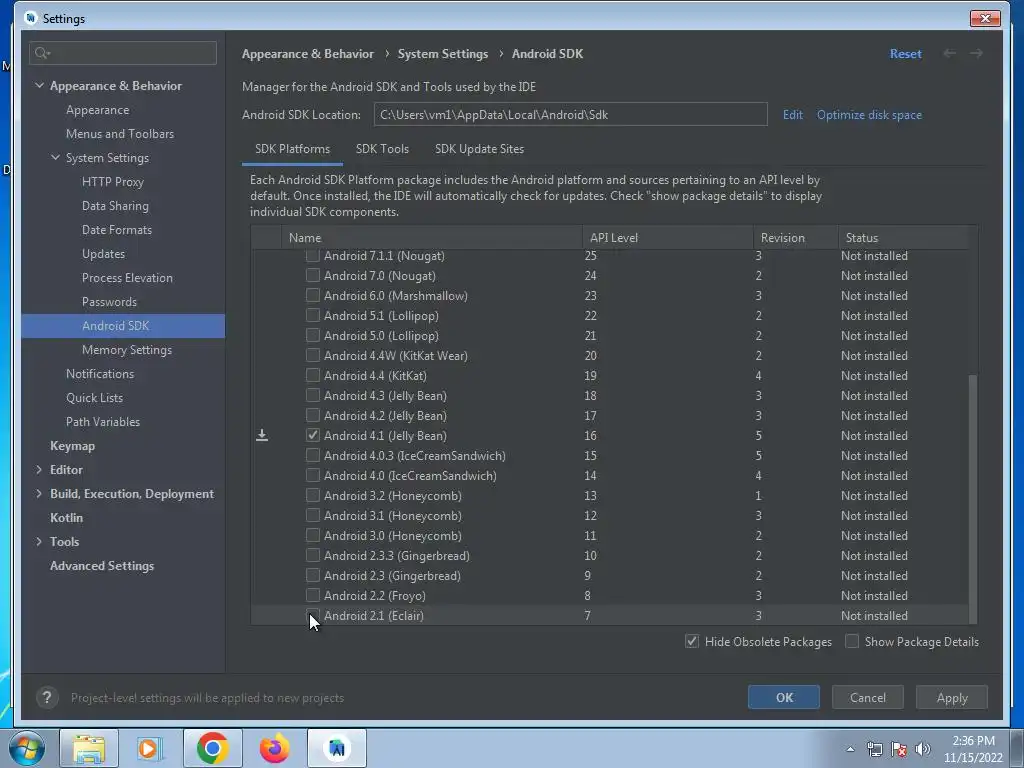The image size is (1024, 768).
Task: Sort by the API Level column header
Action: click(x=667, y=238)
